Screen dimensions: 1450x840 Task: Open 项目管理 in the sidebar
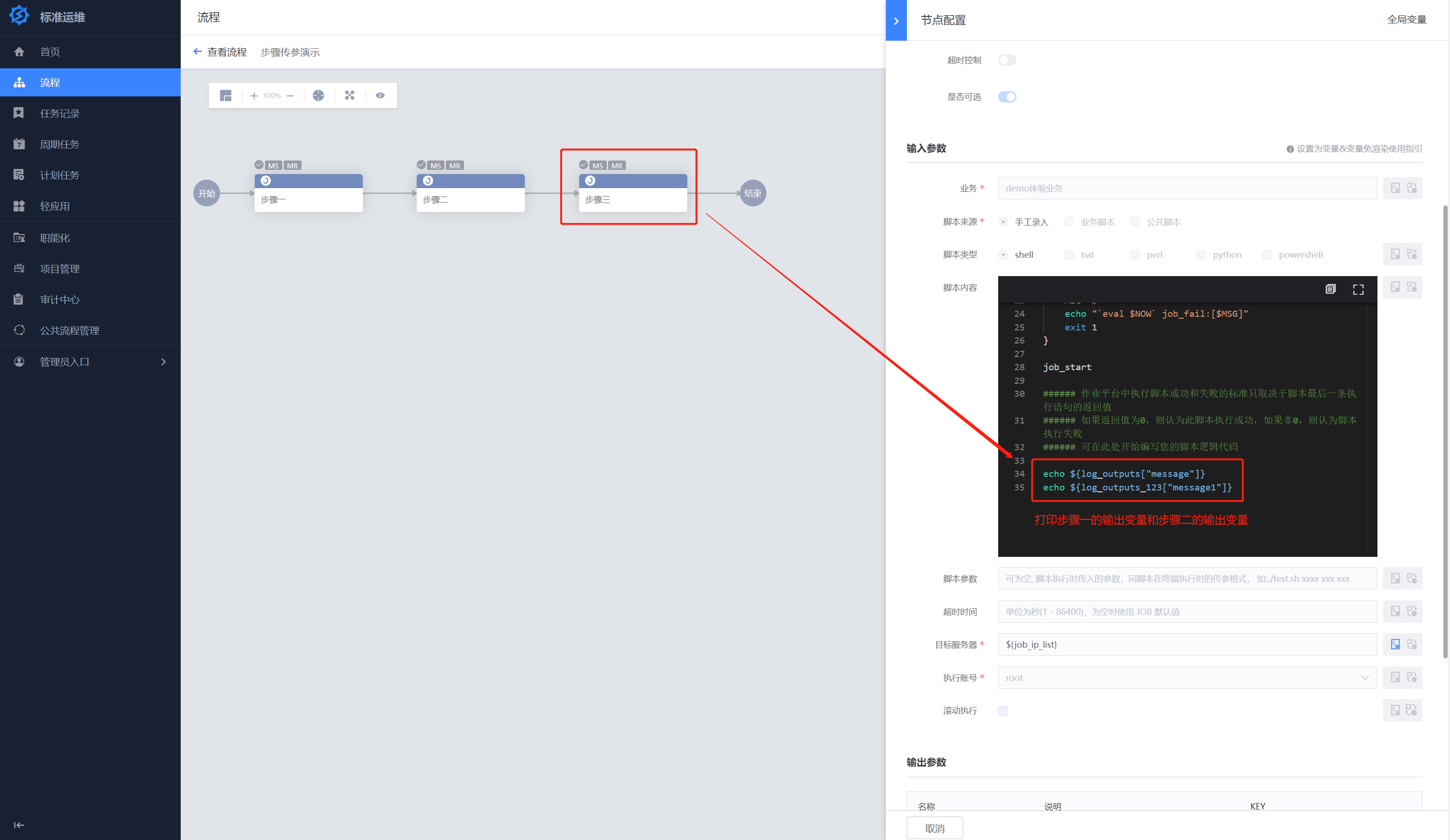click(60, 269)
